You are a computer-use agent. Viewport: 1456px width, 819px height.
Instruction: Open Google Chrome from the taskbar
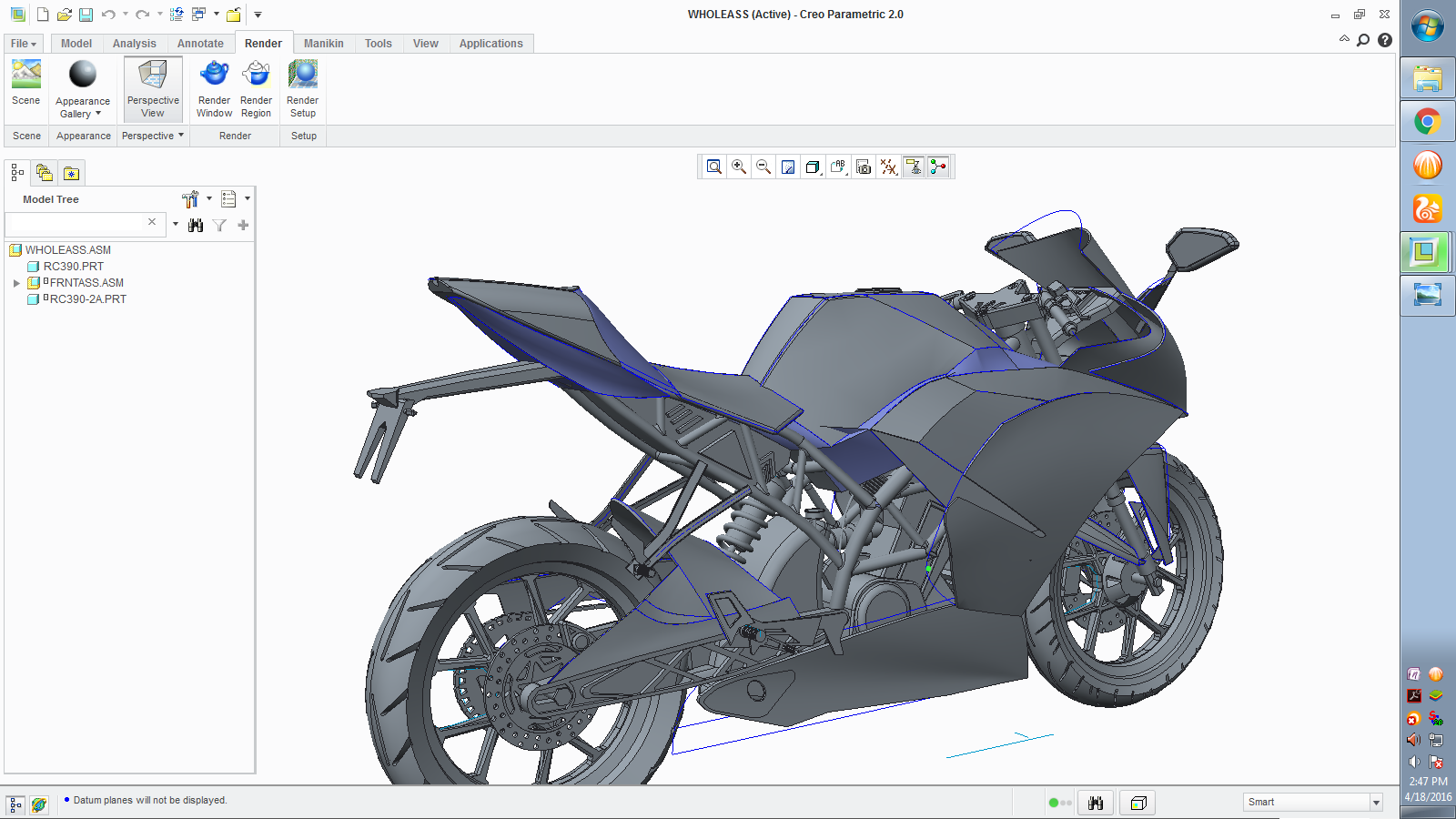(1427, 121)
